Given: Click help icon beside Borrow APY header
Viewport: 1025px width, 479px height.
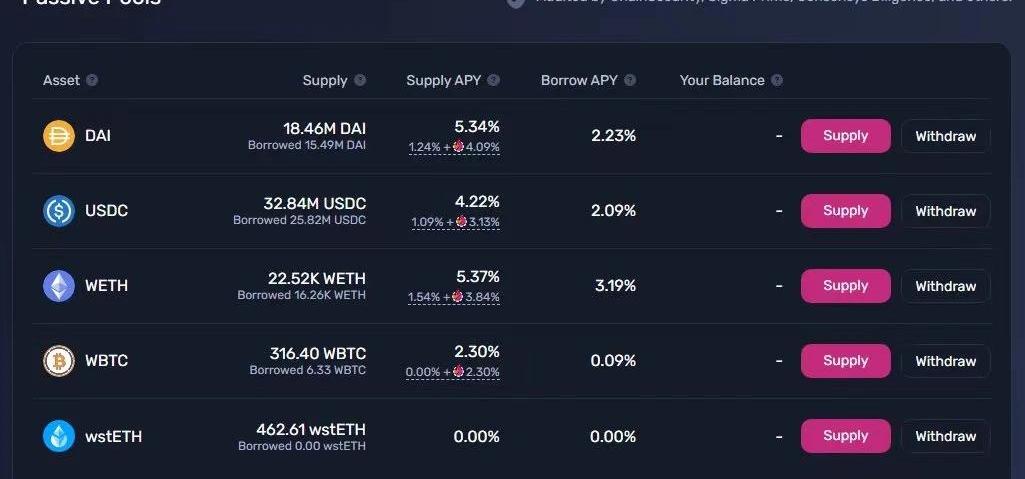Looking at the screenshot, I should tap(630, 80).
